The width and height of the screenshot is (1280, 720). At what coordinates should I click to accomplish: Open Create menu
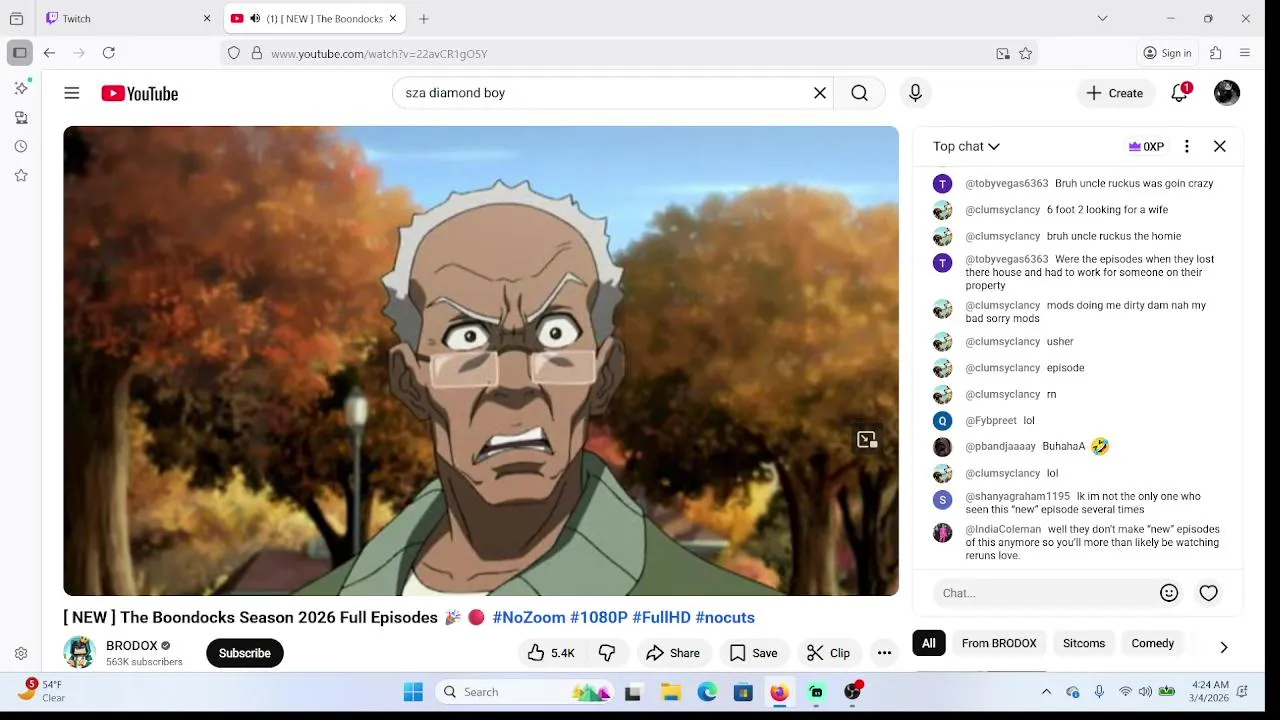(x=1115, y=93)
